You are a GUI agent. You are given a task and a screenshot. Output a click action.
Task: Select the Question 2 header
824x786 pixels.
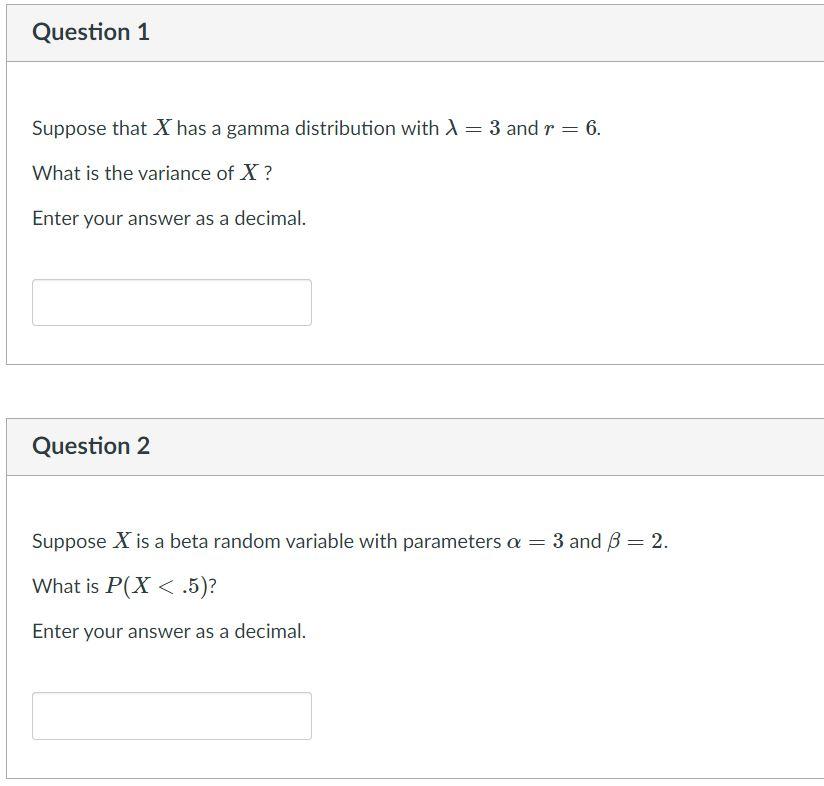pos(90,446)
